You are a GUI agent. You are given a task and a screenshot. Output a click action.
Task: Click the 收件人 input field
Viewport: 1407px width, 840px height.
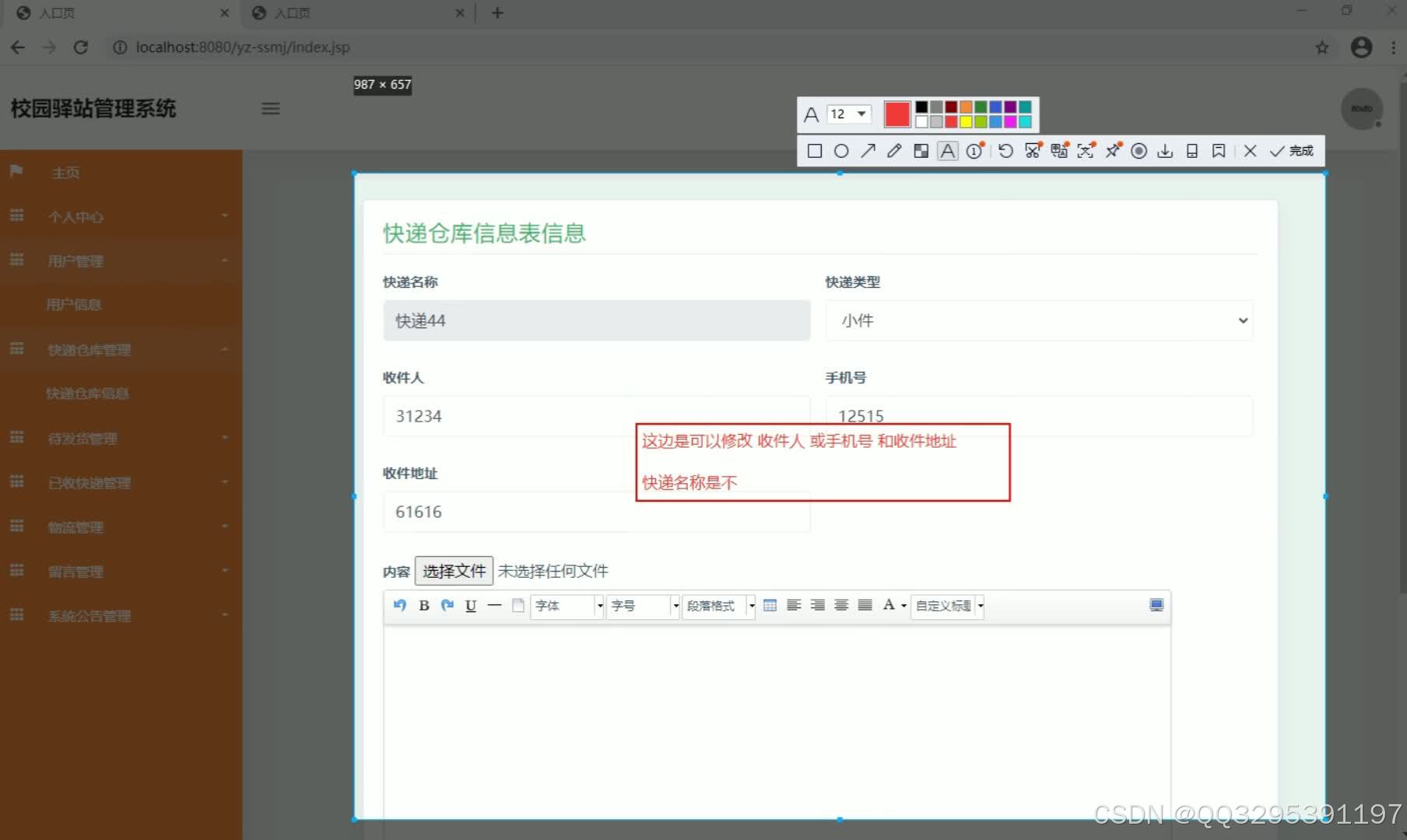point(596,416)
